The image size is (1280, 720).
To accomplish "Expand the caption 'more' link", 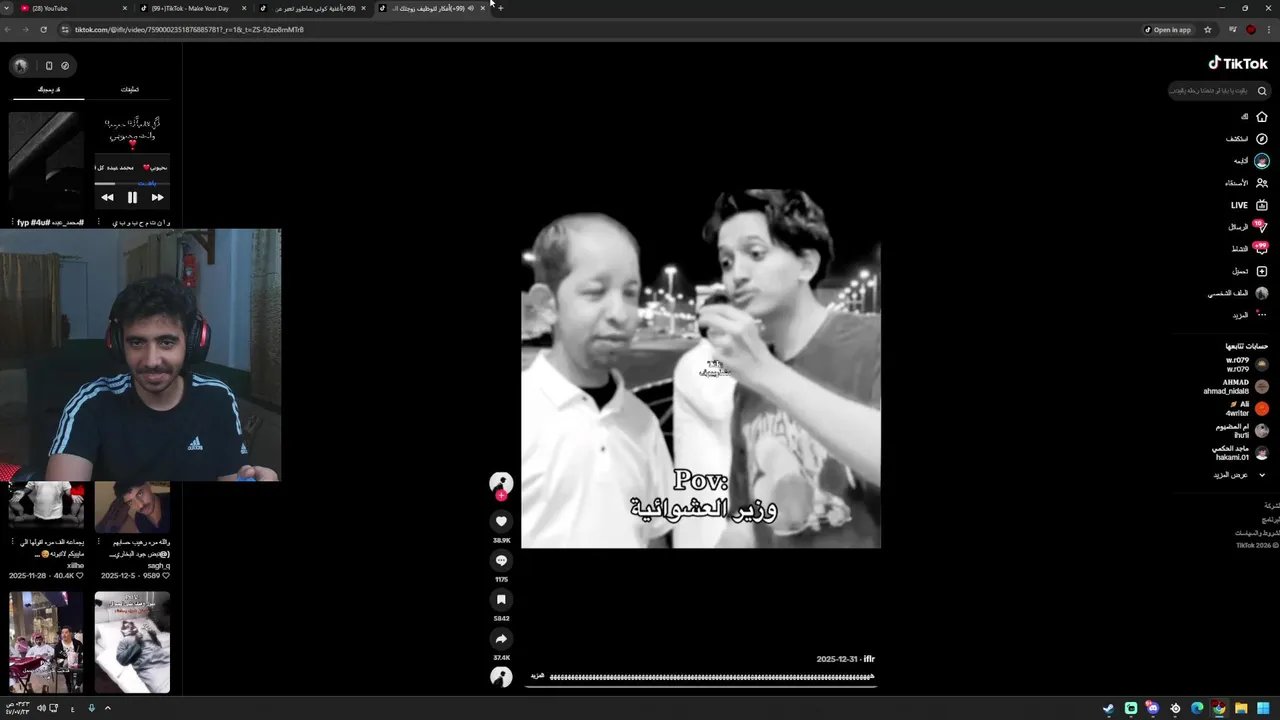I will click(537, 677).
